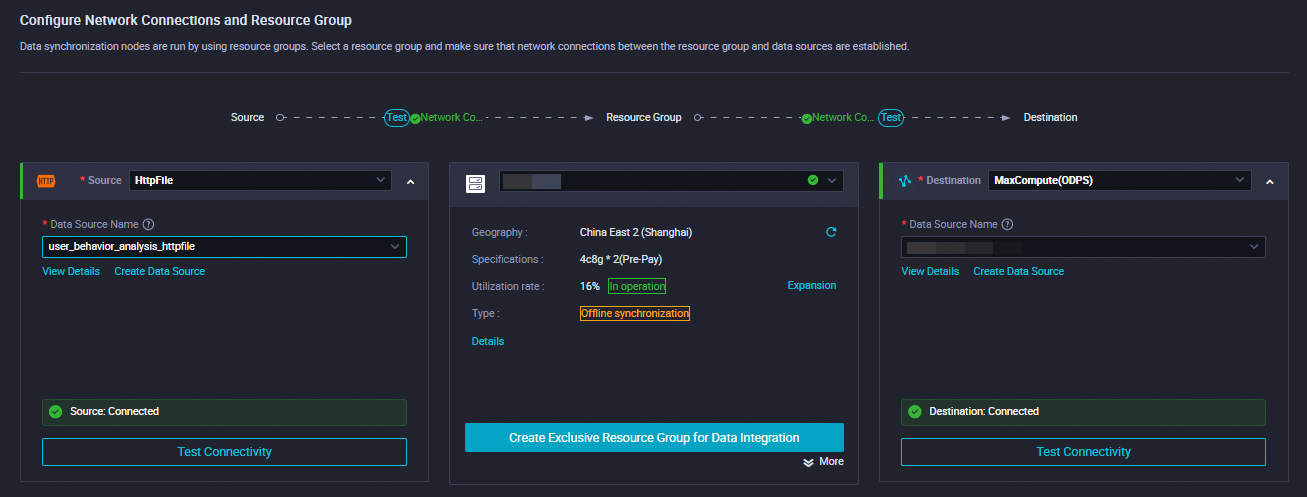Click the Offline synchronization type tag
Viewport: 1307px width, 497px height.
point(635,314)
